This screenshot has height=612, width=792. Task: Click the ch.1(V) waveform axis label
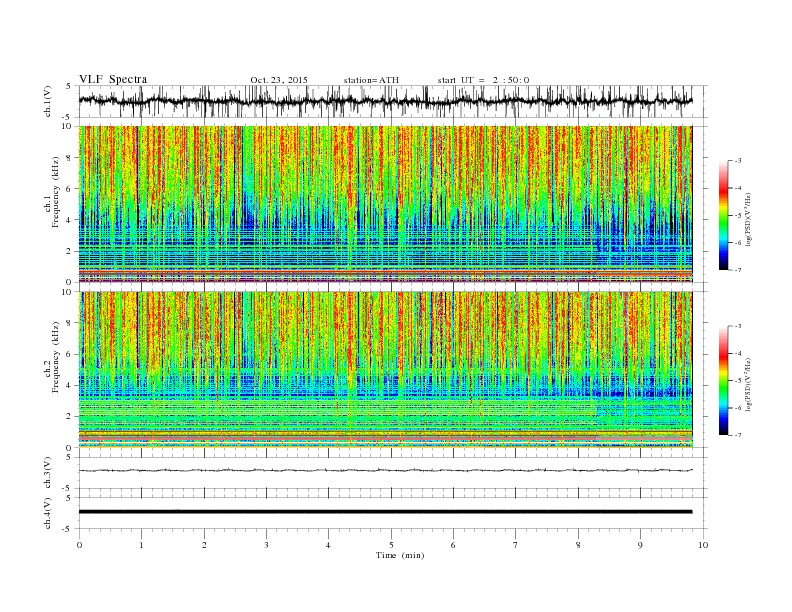tap(48, 103)
